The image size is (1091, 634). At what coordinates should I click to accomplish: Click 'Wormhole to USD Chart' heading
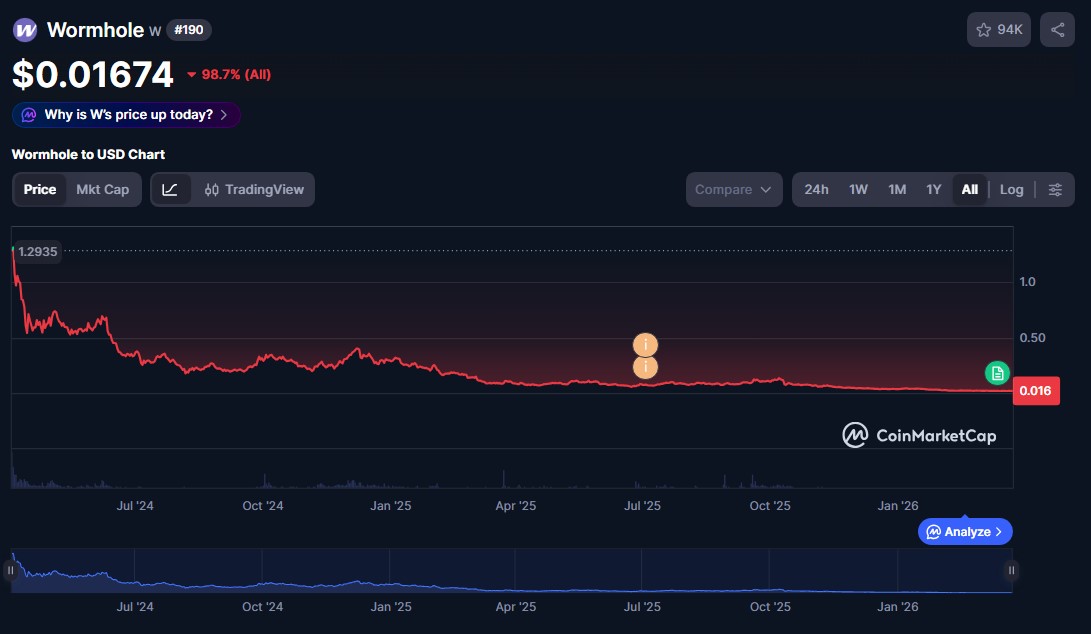tap(88, 154)
